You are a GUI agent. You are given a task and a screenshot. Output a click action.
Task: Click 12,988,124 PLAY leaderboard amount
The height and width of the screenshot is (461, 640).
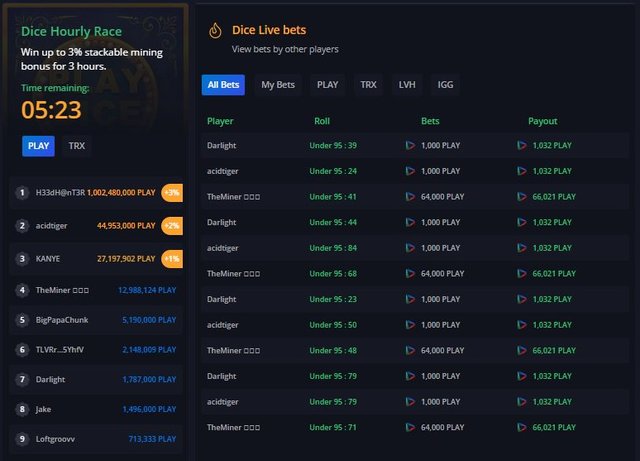[x=147, y=290]
